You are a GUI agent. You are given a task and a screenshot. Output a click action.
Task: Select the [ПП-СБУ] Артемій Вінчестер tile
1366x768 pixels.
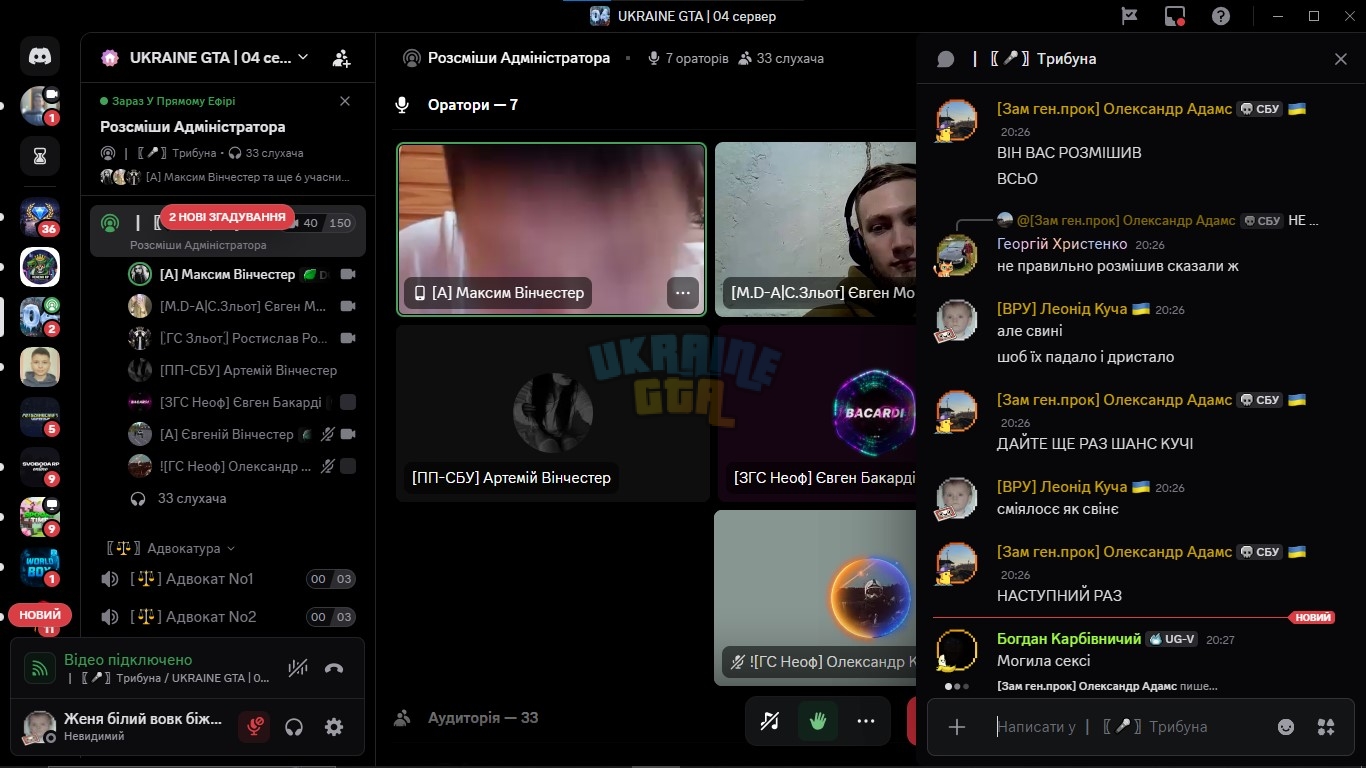click(552, 413)
